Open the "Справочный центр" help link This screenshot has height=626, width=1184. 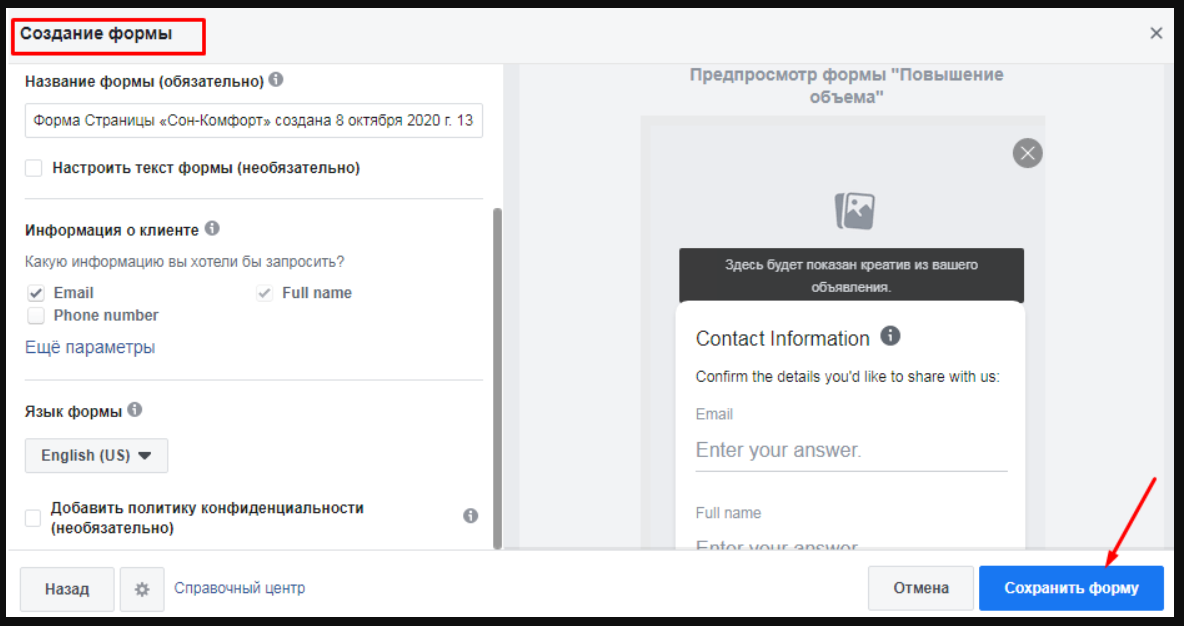coord(239,589)
